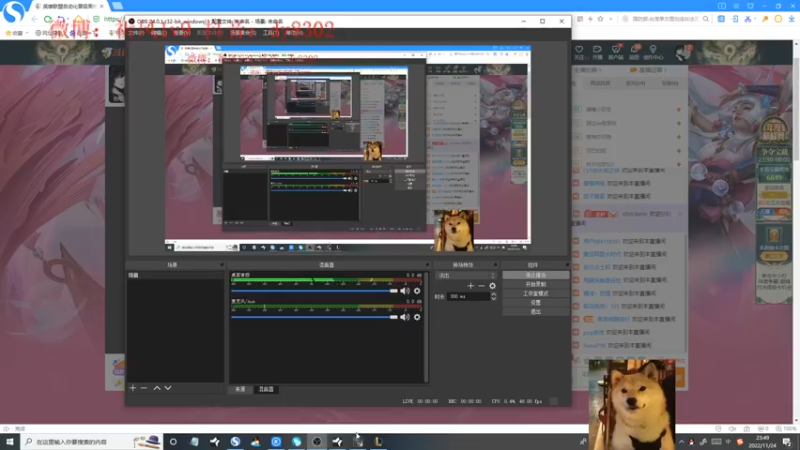Float the Scenes dock via header icon

point(222,265)
